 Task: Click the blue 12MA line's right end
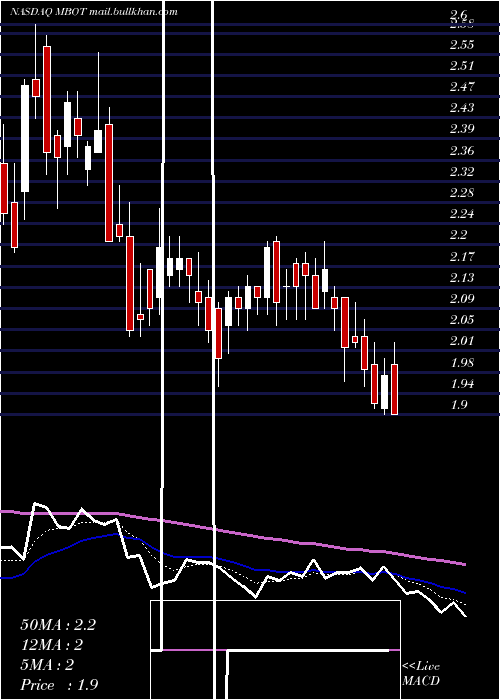[465, 593]
